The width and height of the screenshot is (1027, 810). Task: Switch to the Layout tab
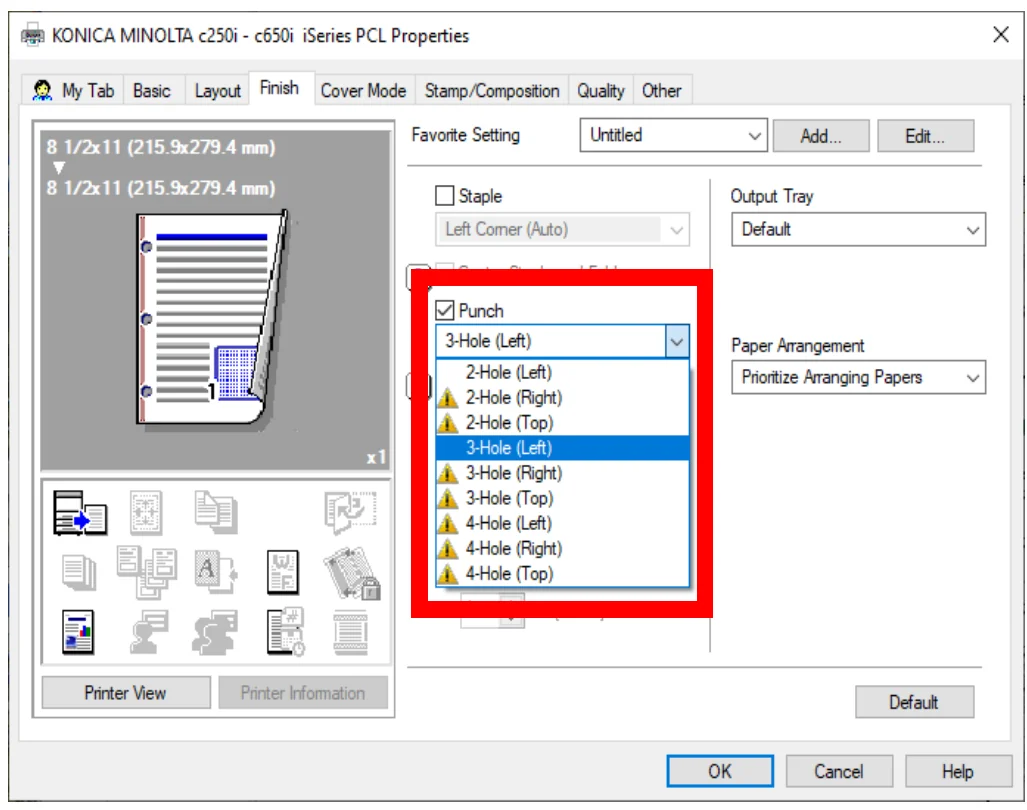tap(217, 90)
